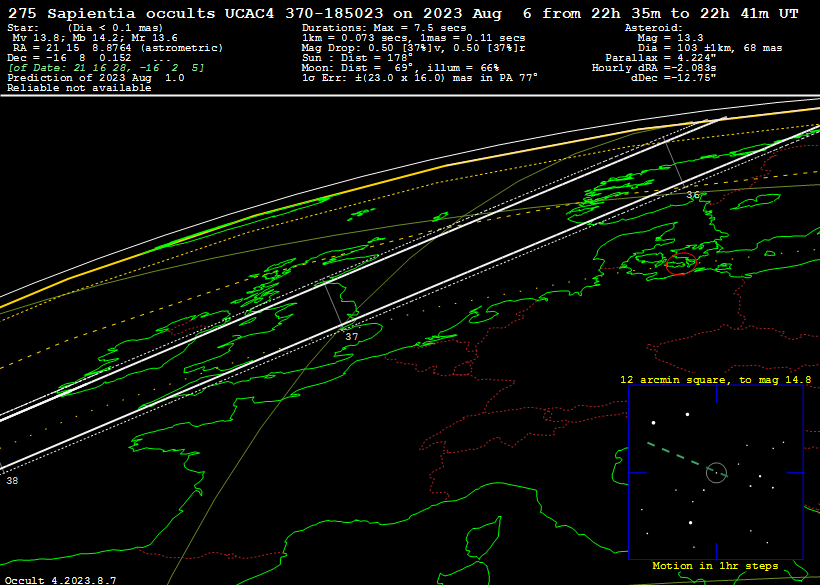This screenshot has width=820, height=585.
Task: Click the red circle marker on the map
Action: (681, 264)
